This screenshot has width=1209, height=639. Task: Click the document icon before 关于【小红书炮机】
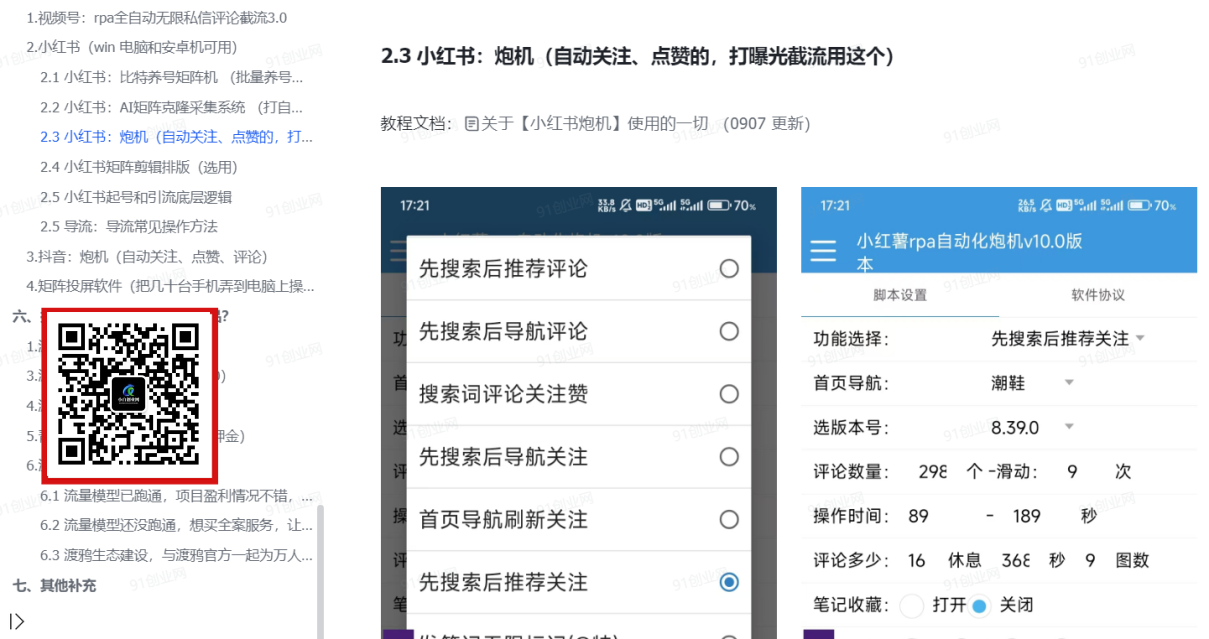click(472, 124)
